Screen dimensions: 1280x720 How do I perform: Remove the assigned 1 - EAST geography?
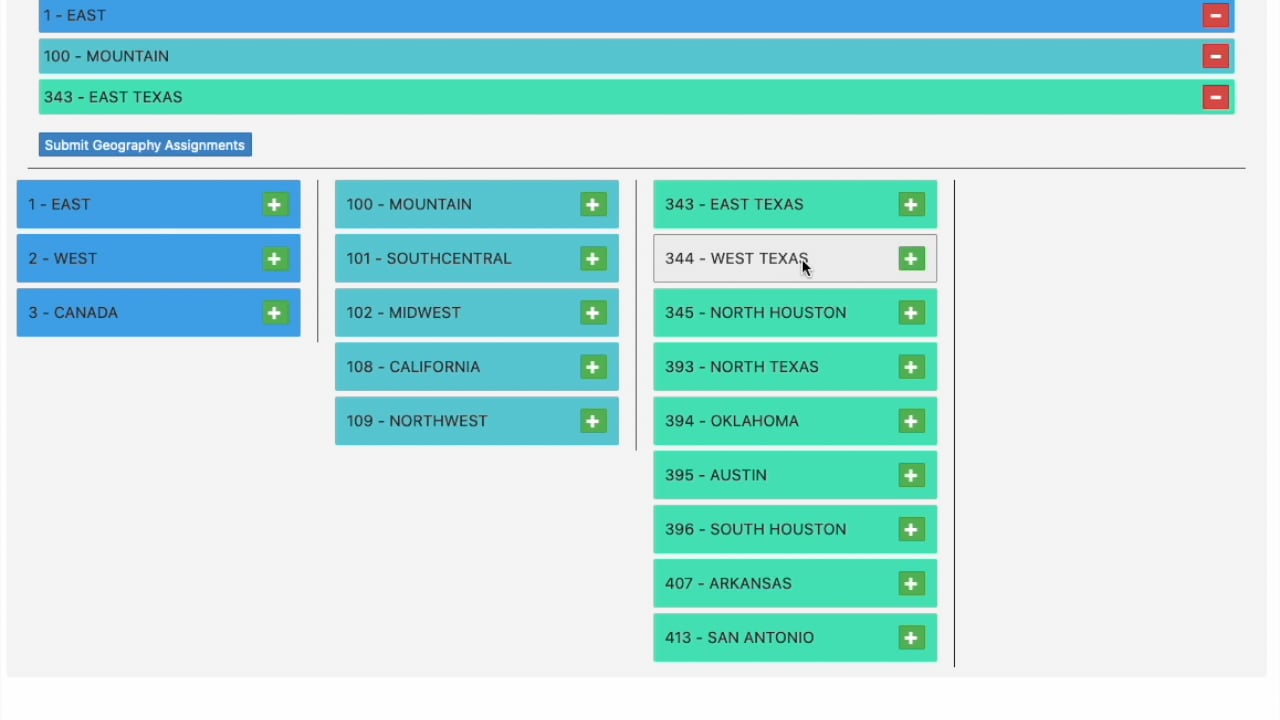tap(1215, 15)
